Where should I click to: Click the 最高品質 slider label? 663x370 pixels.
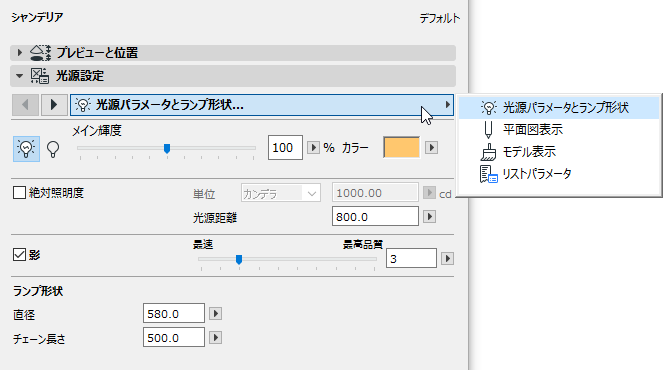coord(363,244)
